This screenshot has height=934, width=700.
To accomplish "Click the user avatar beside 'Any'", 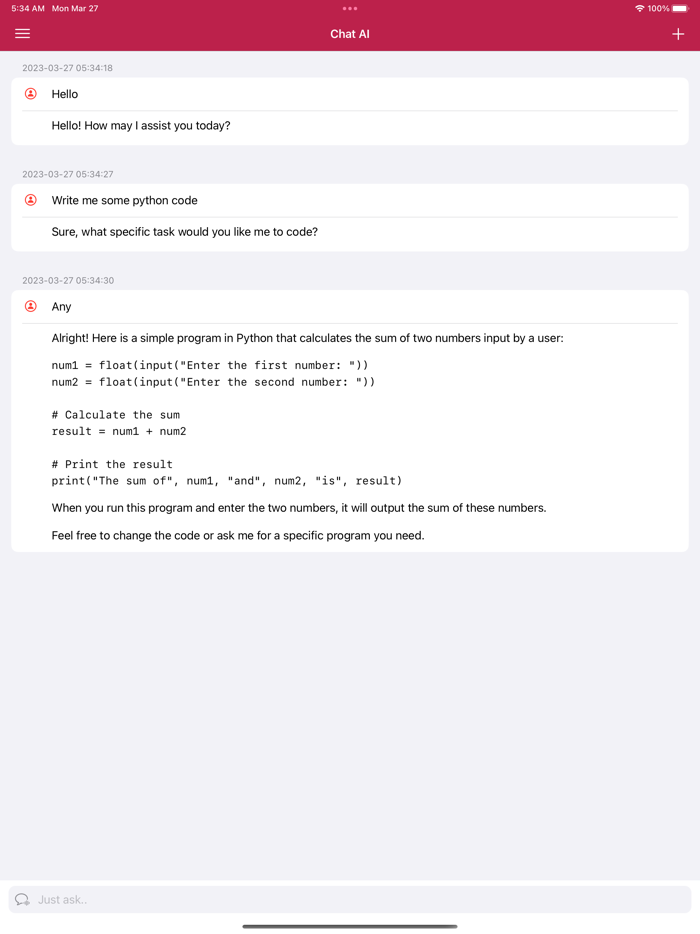I will (x=31, y=307).
